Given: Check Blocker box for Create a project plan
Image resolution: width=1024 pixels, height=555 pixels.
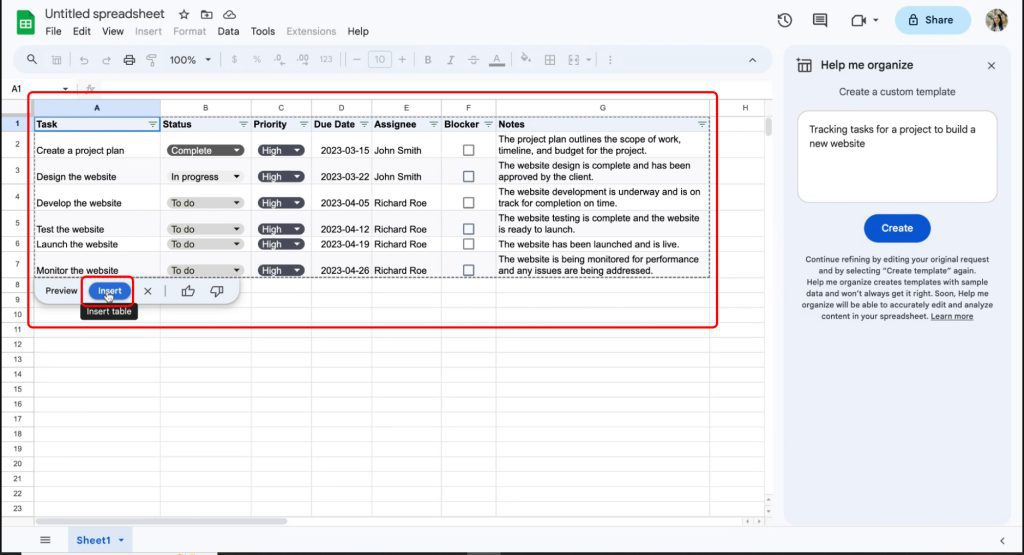Looking at the screenshot, I should point(468,151).
